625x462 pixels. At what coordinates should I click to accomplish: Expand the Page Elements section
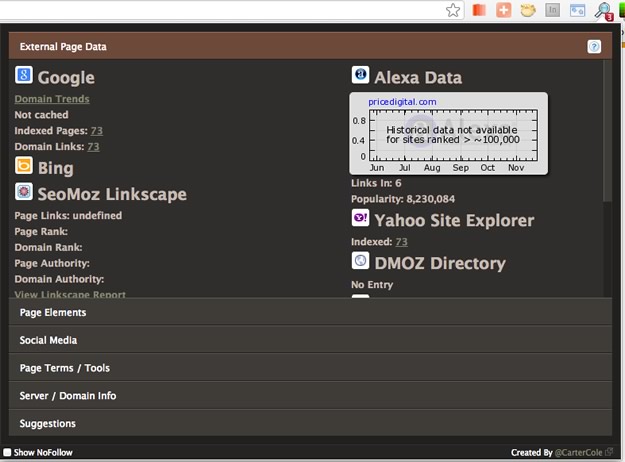[310, 312]
